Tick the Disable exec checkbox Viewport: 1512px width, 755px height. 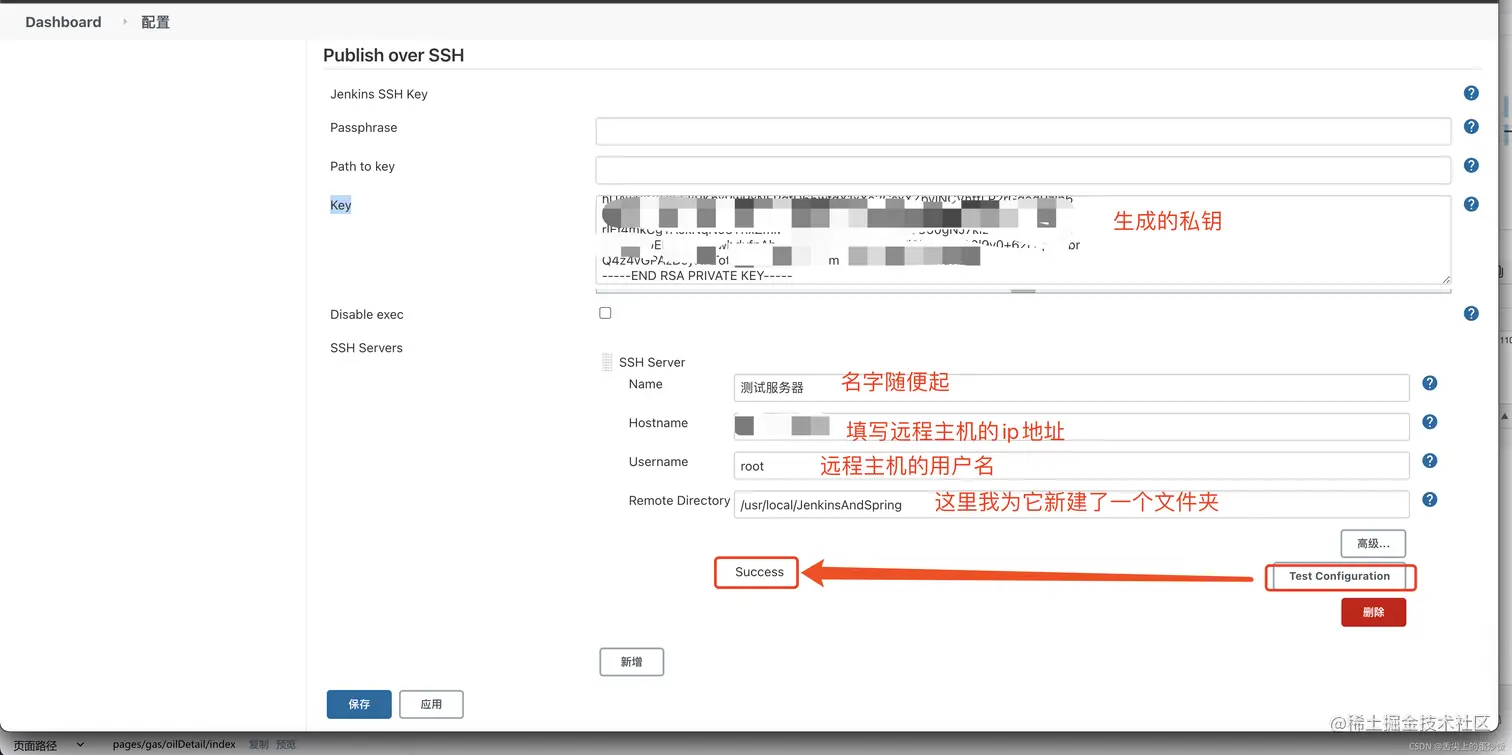tap(605, 313)
